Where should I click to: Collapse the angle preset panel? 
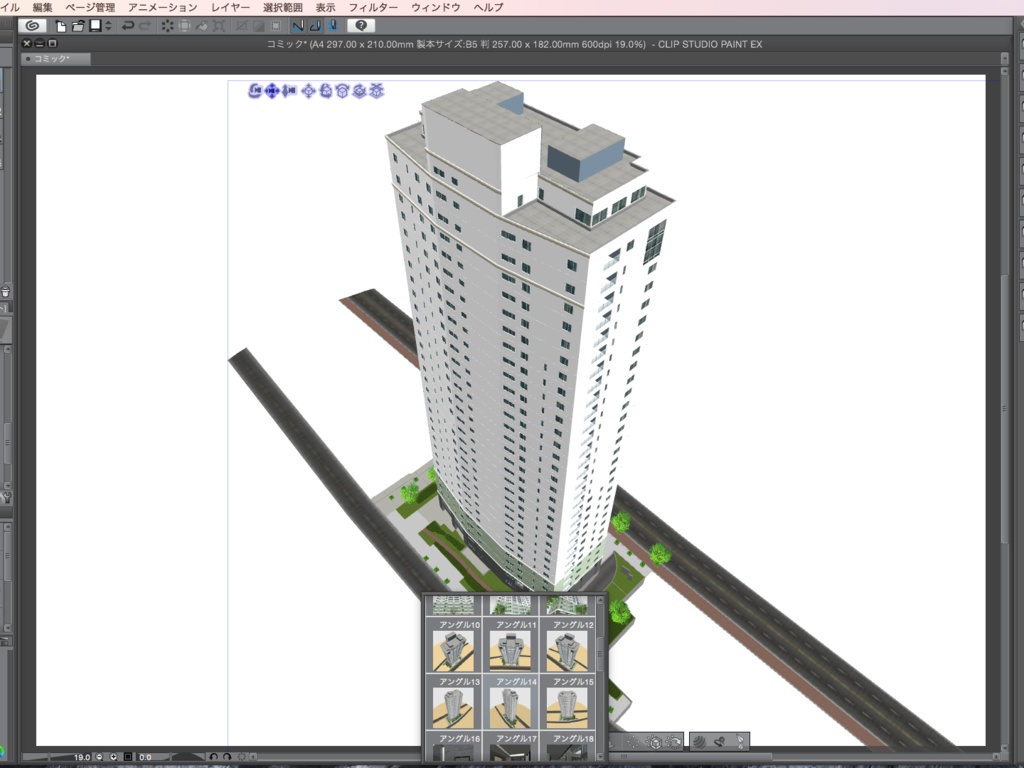click(x=600, y=599)
